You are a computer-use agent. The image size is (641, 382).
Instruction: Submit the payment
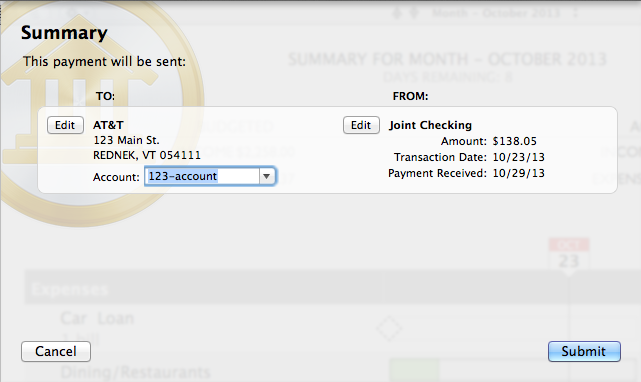pyautogui.click(x=584, y=351)
